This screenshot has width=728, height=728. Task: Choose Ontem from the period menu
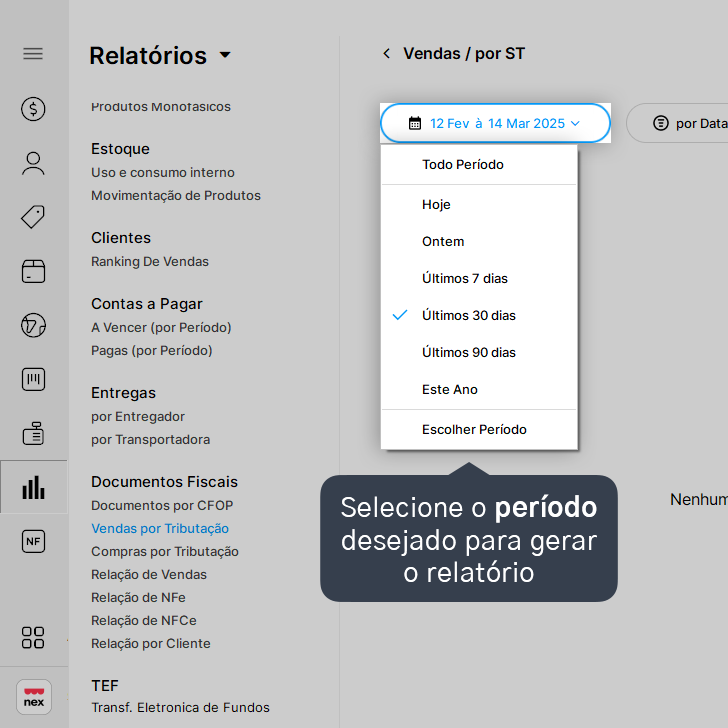coord(479,241)
